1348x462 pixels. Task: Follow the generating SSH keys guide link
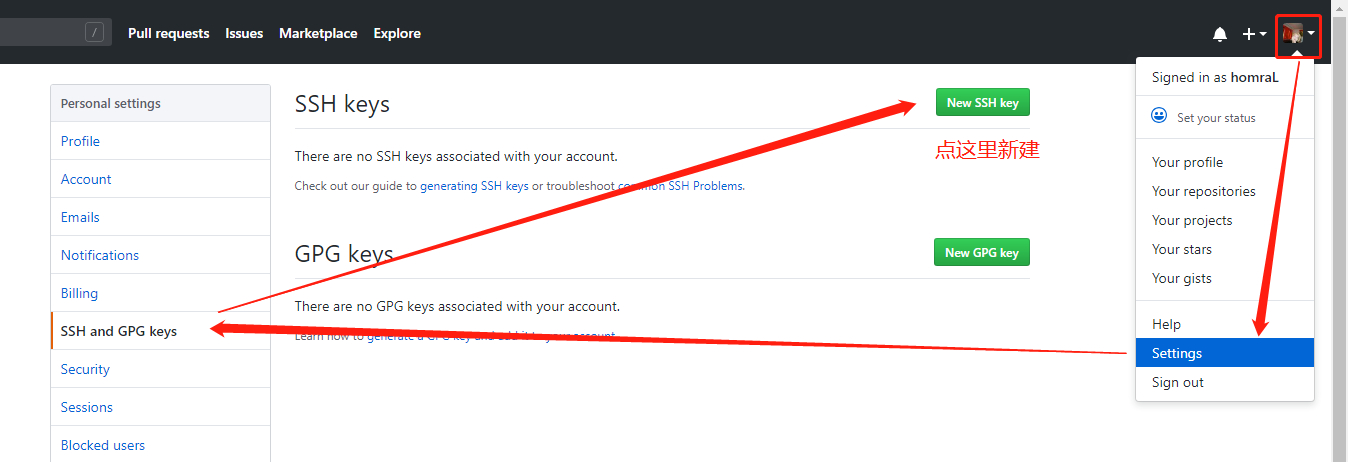click(x=474, y=186)
